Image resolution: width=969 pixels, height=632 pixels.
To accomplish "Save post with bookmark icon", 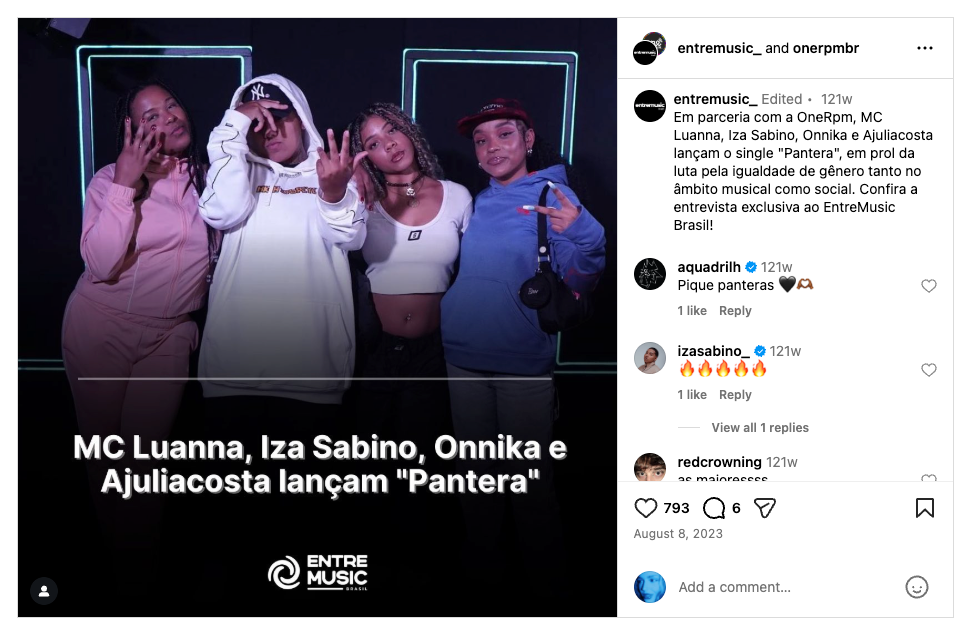I will 925,508.
